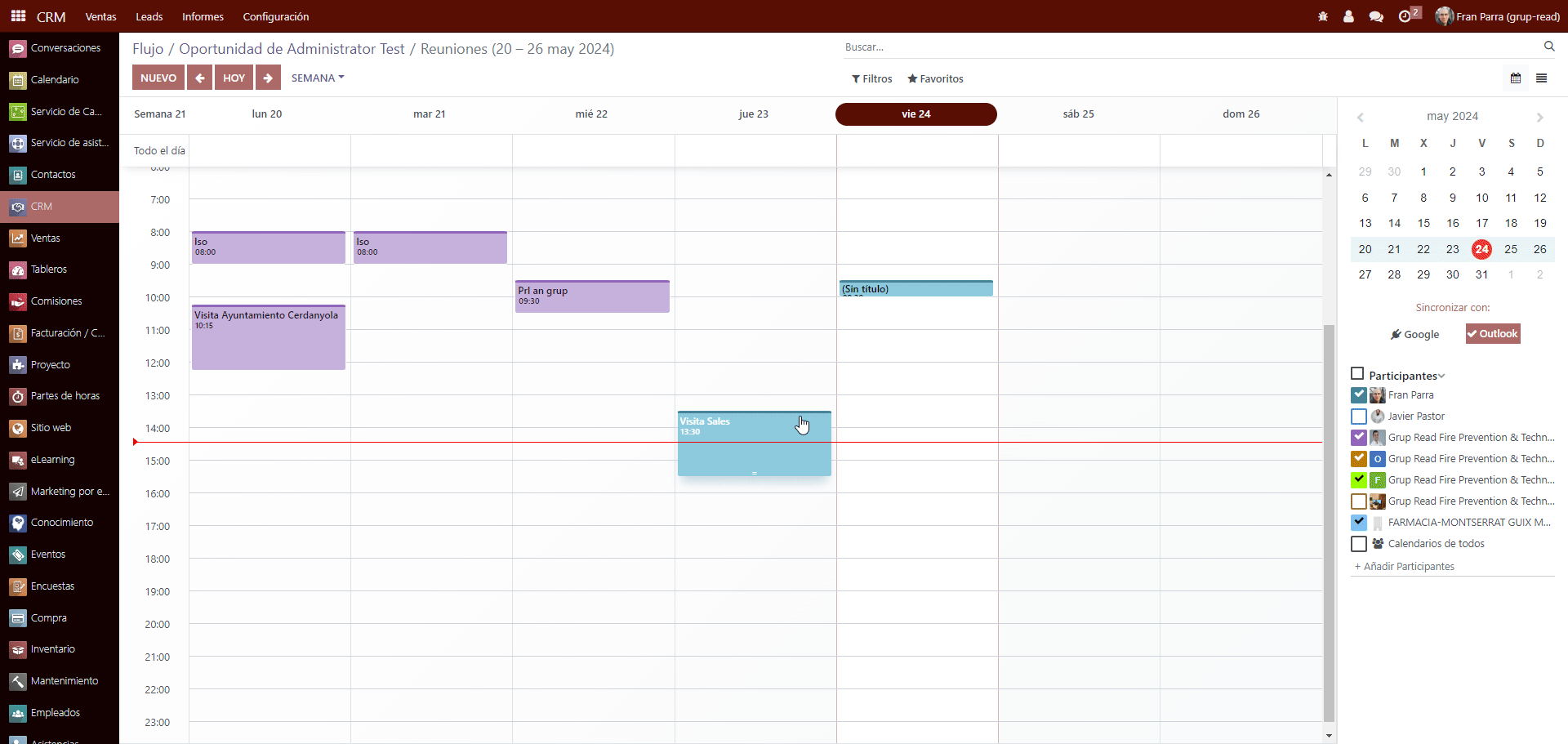The height and width of the screenshot is (744, 1568).
Task: Open the SEMANA view dropdown
Action: [x=318, y=78]
